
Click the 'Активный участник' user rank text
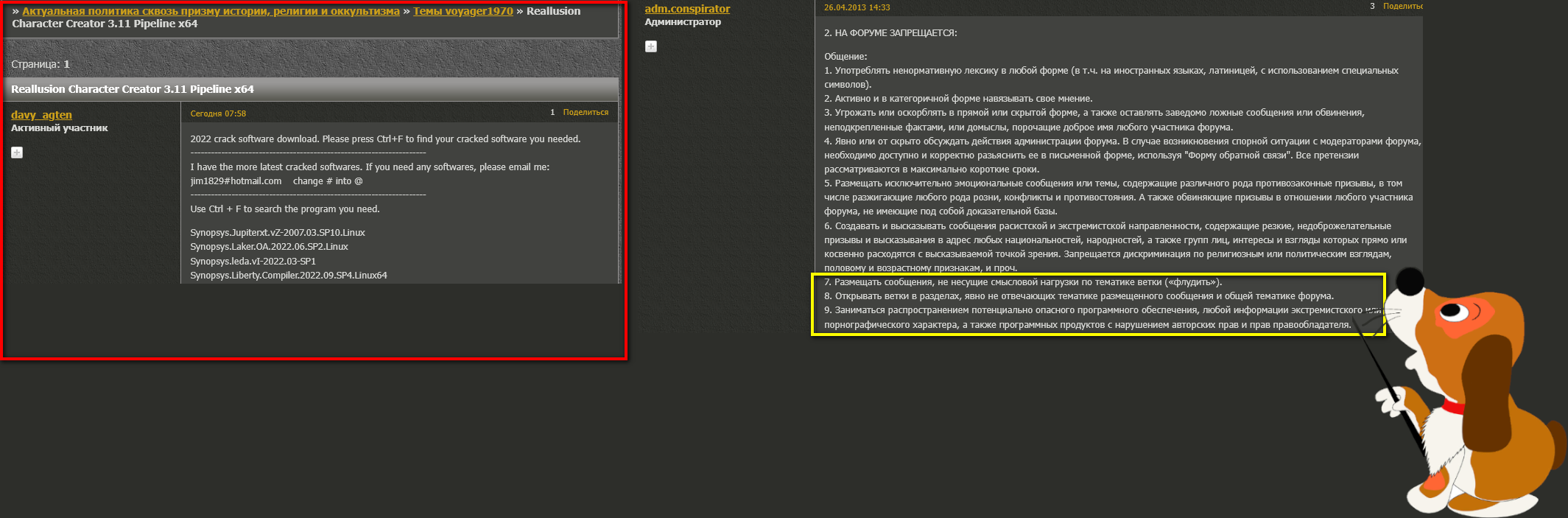pyautogui.click(x=60, y=128)
